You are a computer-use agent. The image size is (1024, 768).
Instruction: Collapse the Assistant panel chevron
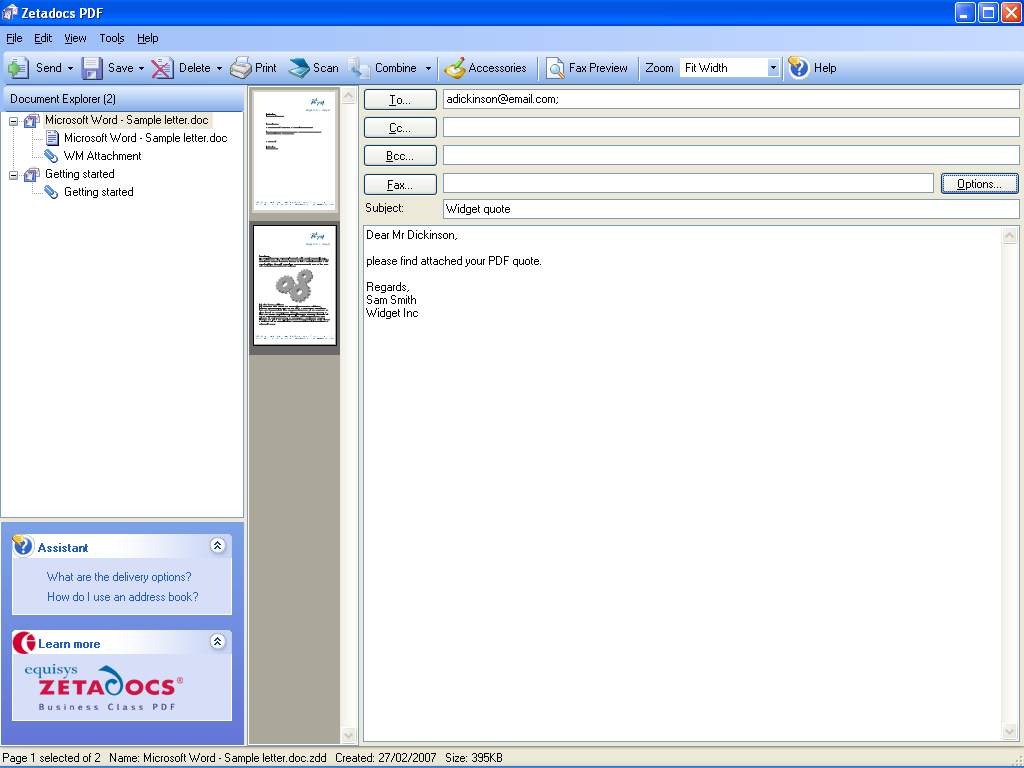(x=217, y=545)
